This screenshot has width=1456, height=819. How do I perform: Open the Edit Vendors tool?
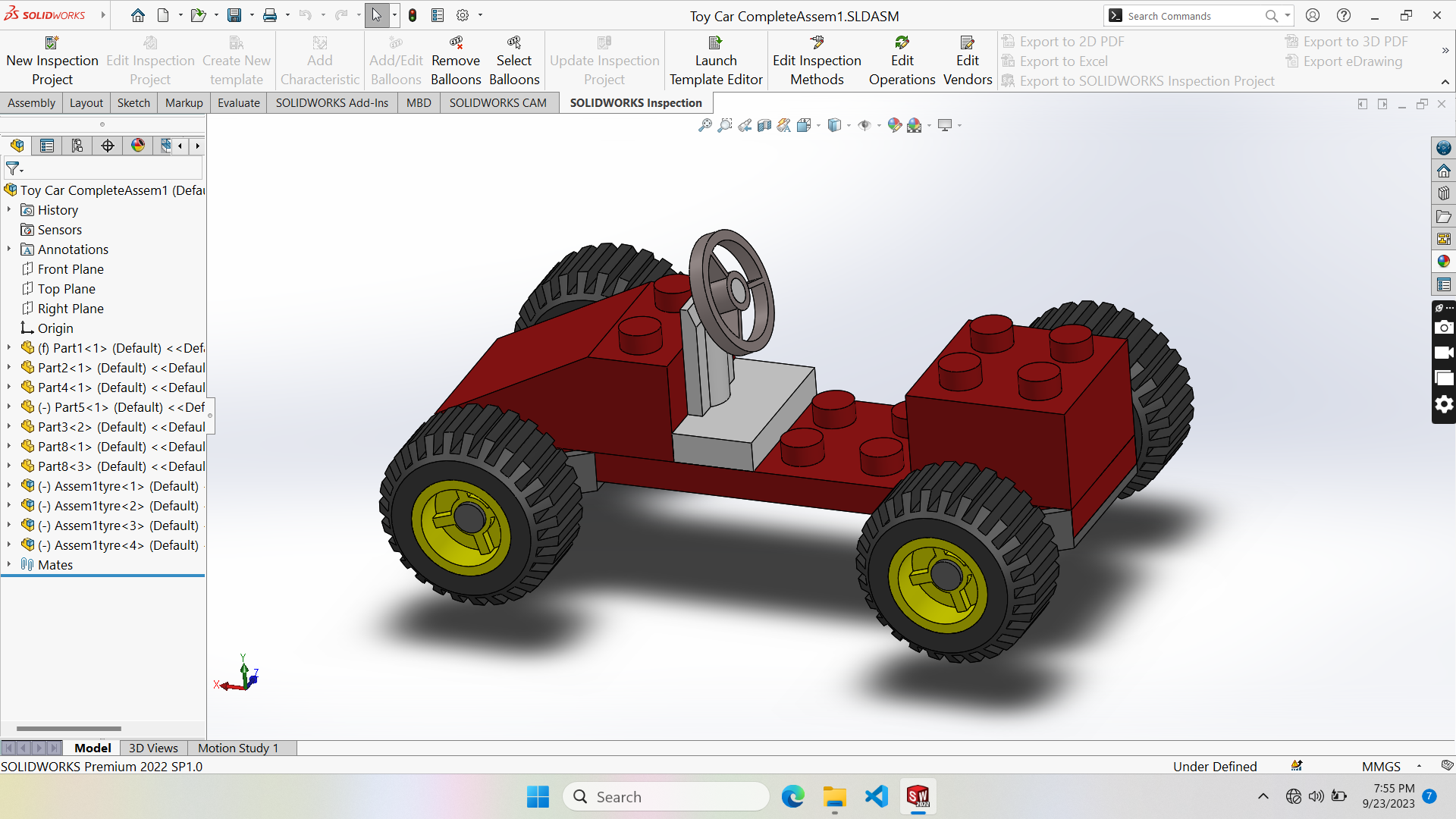point(968,61)
